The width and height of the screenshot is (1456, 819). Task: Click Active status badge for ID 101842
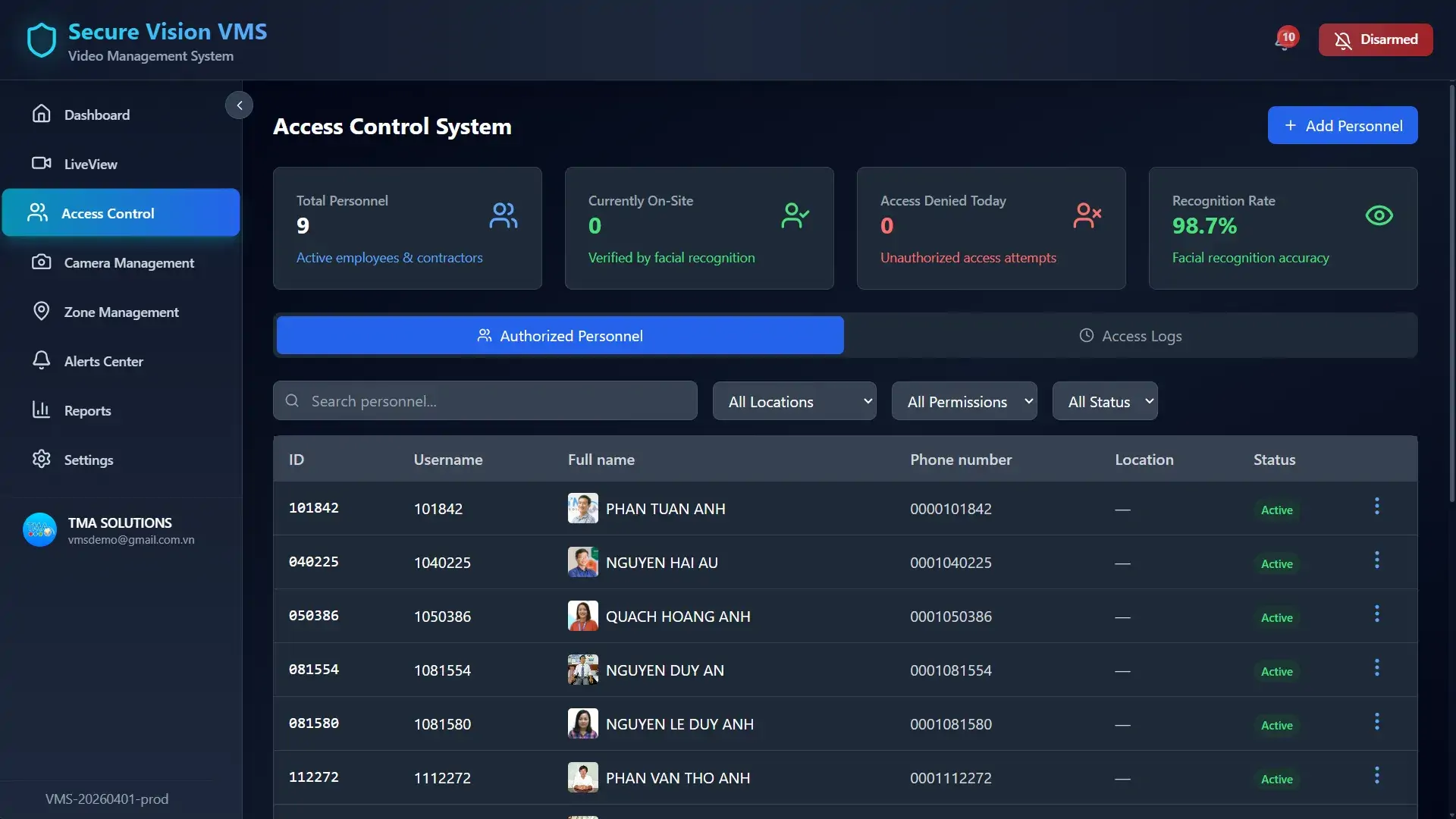click(1276, 510)
